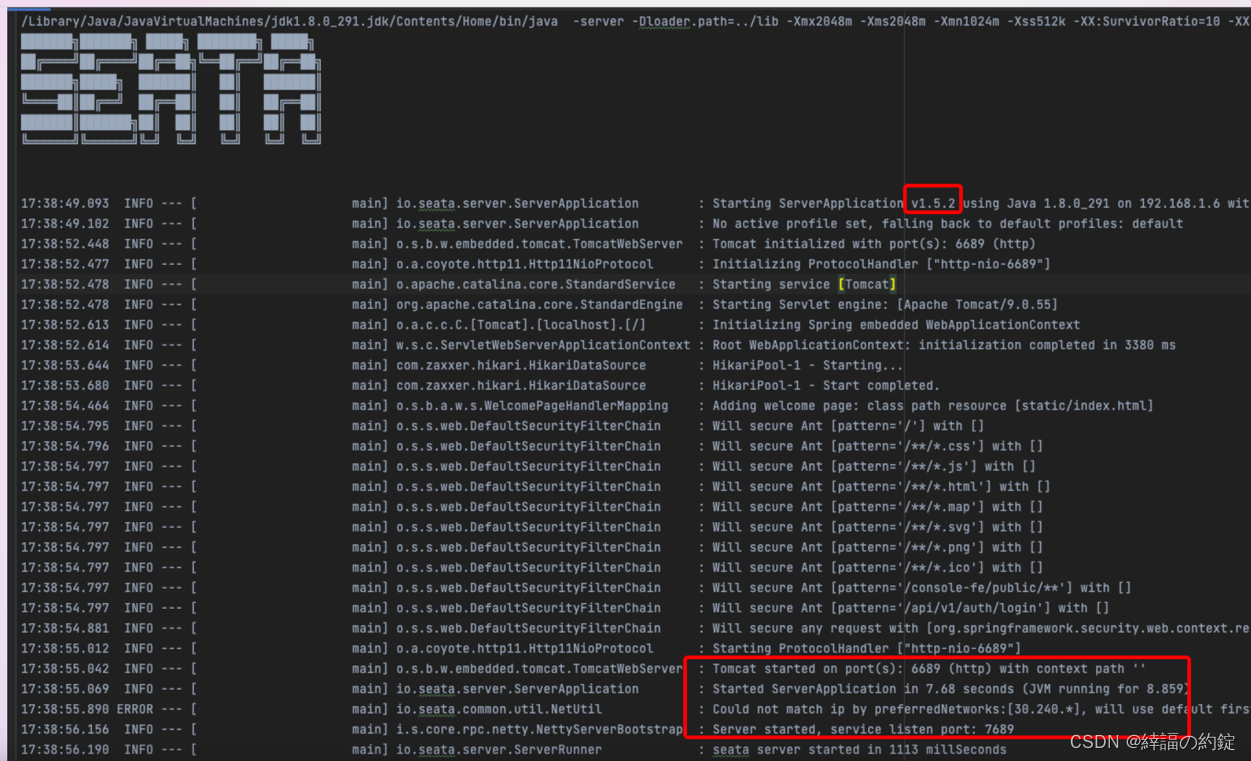
Task: Select "HikariPool-1 - Start completed." message
Action: [826, 385]
